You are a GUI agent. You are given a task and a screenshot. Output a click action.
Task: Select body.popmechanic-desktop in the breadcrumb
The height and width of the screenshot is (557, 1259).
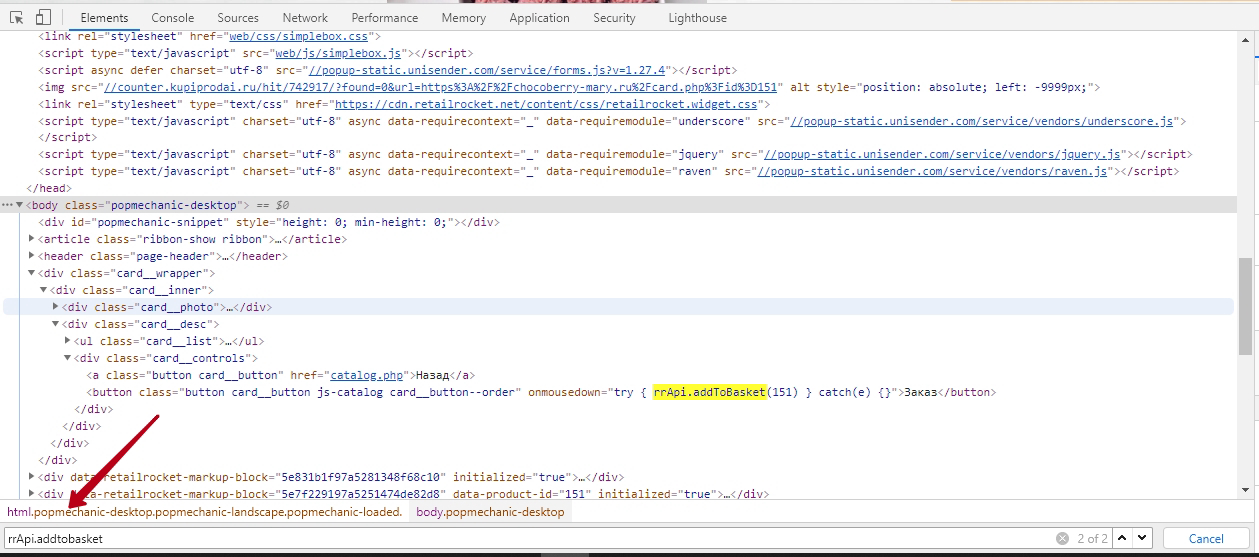tap(490, 512)
